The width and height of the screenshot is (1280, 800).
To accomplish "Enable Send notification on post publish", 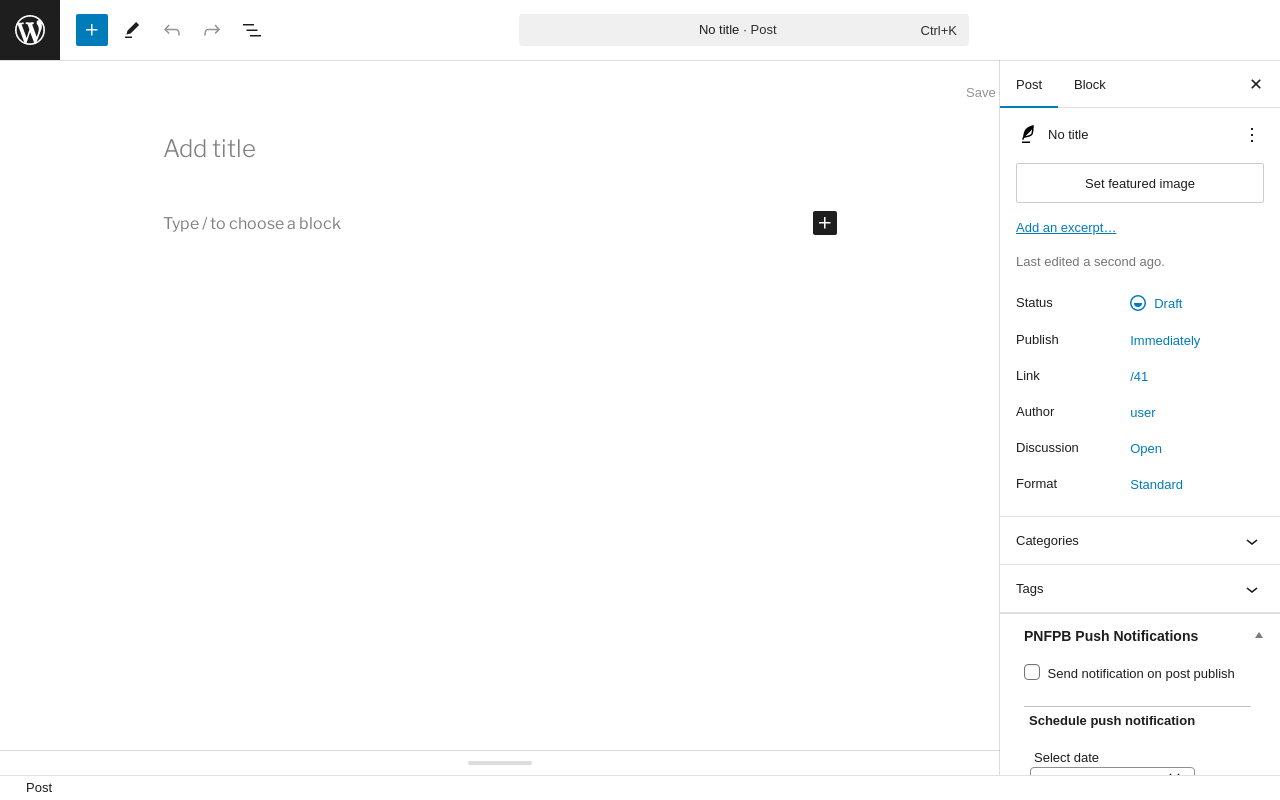I will (x=1032, y=672).
